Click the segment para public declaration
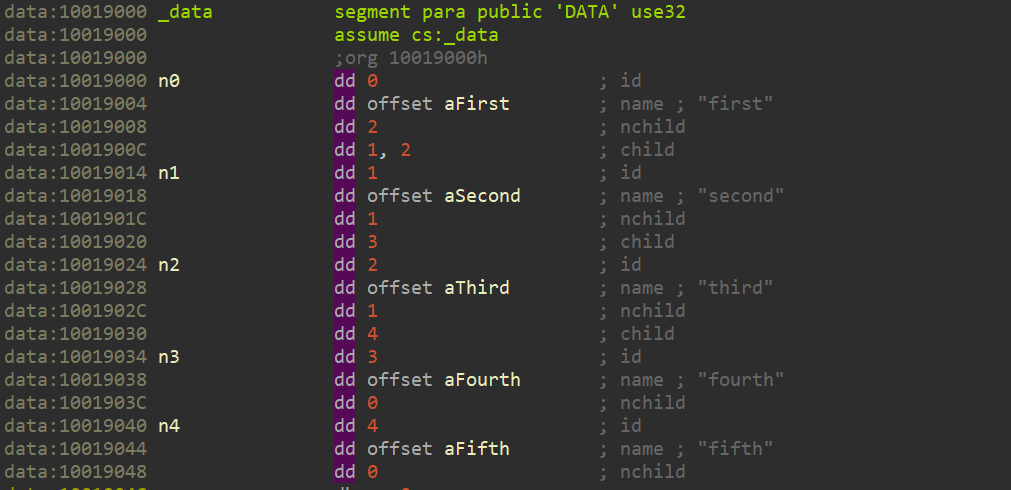This screenshot has width=1011, height=490. (x=509, y=13)
